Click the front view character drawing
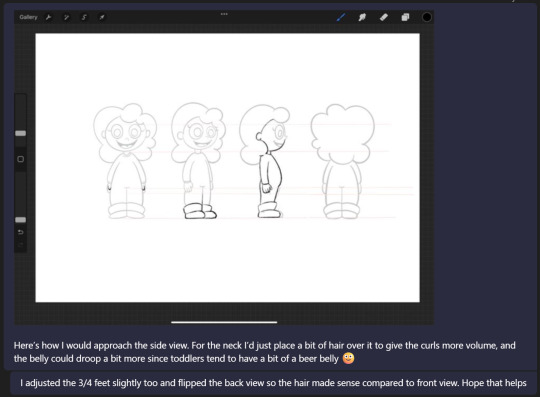Viewport: 540px width, 397px height. point(125,161)
